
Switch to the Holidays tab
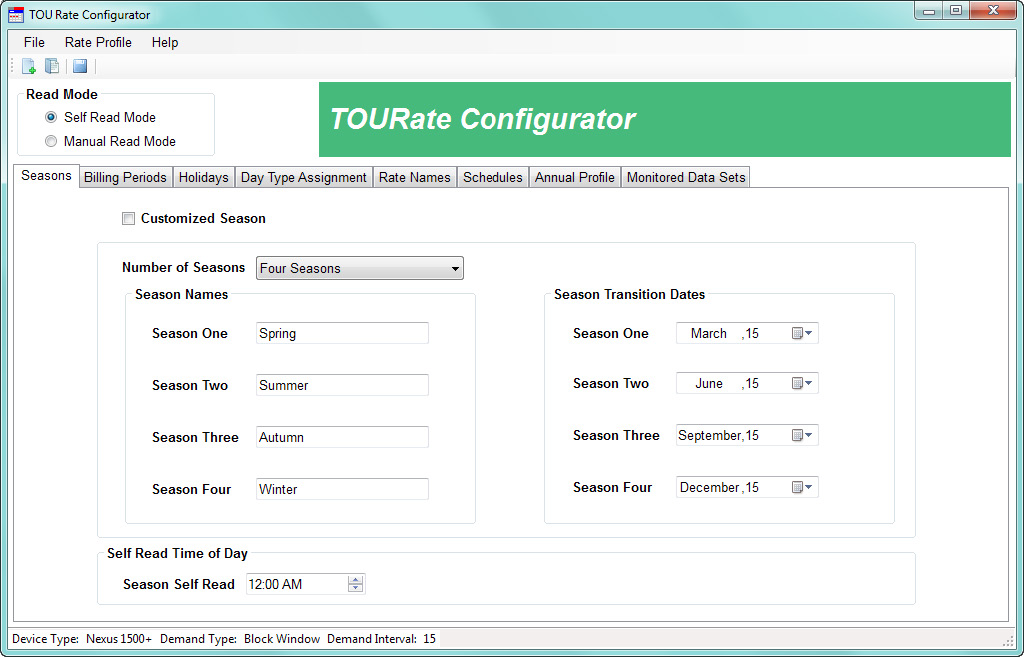pyautogui.click(x=204, y=178)
